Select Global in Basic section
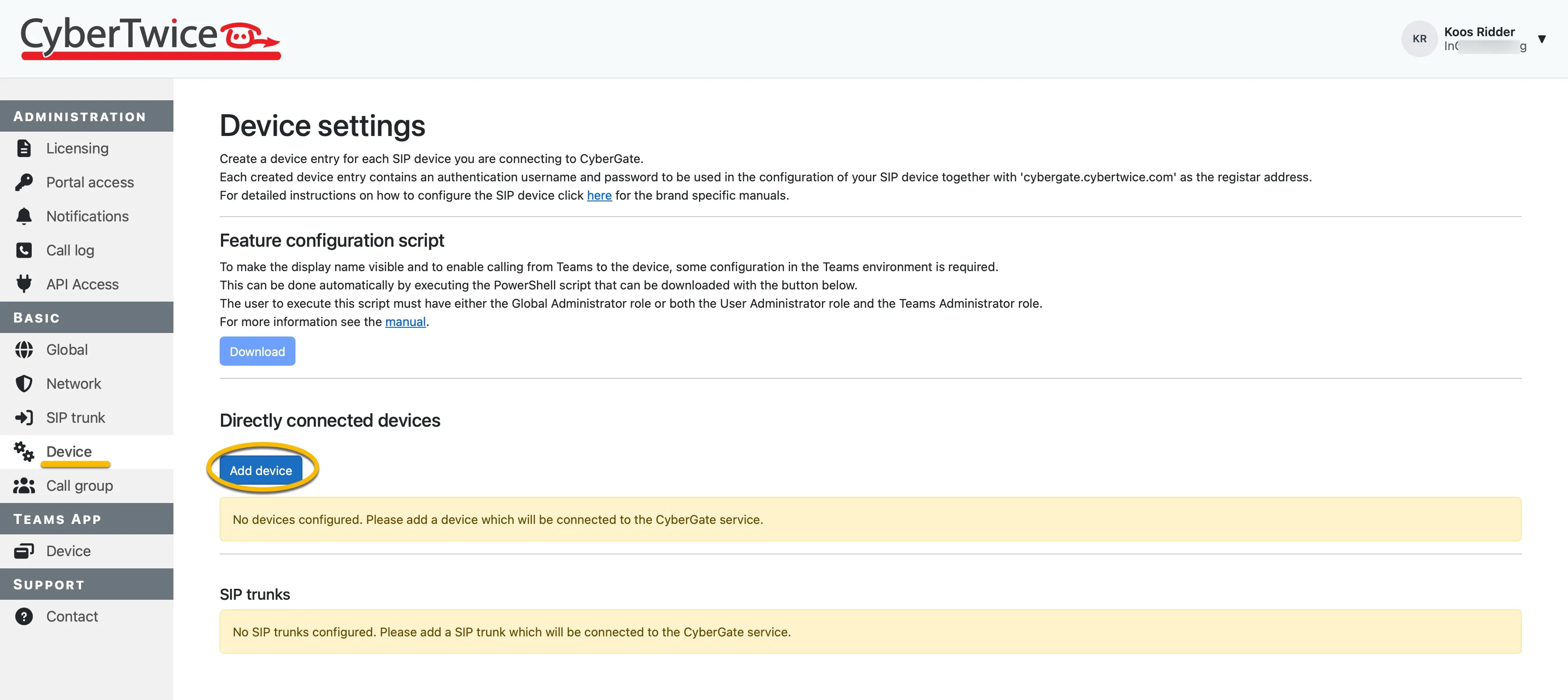Screen dimensions: 1568x700 pyautogui.click(x=86, y=350)
